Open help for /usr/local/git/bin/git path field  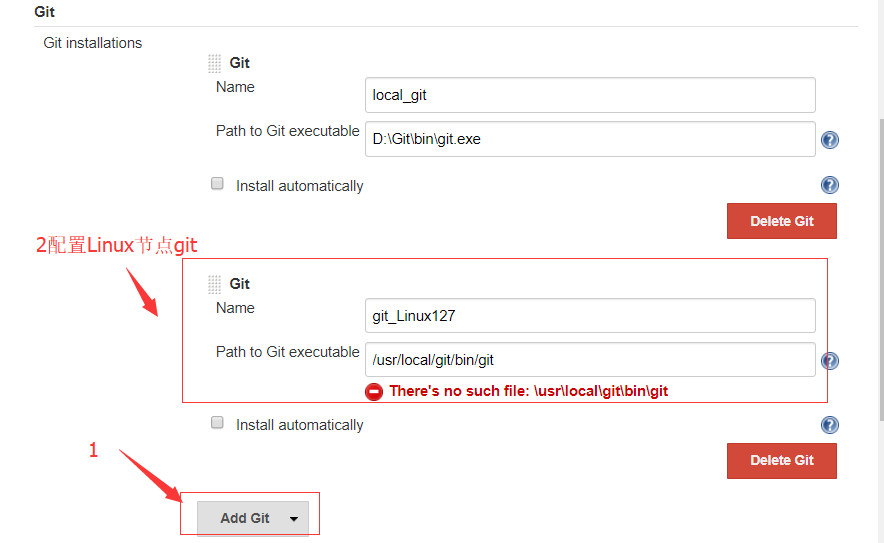[x=829, y=361]
